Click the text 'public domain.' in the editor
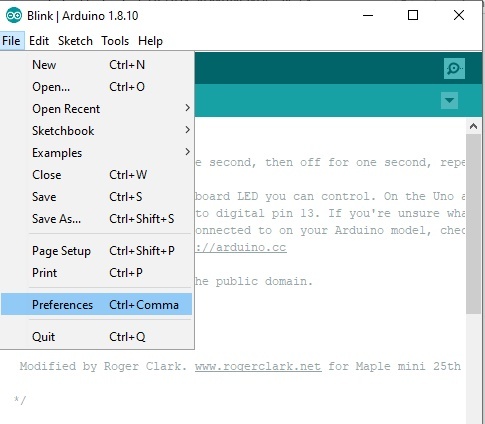Image resolution: width=485 pixels, height=424 pixels. (x=264, y=281)
